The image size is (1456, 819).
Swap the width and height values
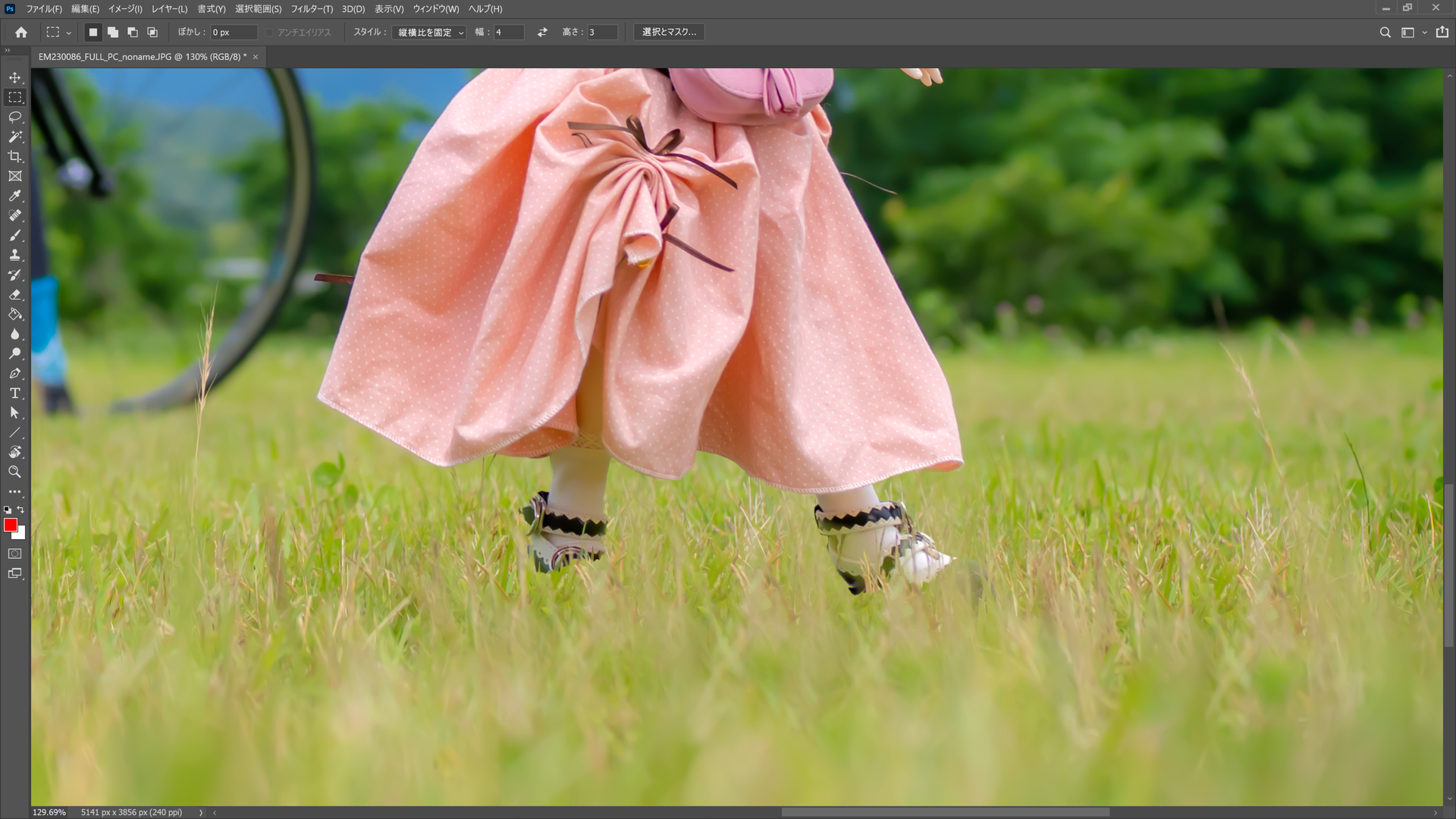tap(541, 32)
